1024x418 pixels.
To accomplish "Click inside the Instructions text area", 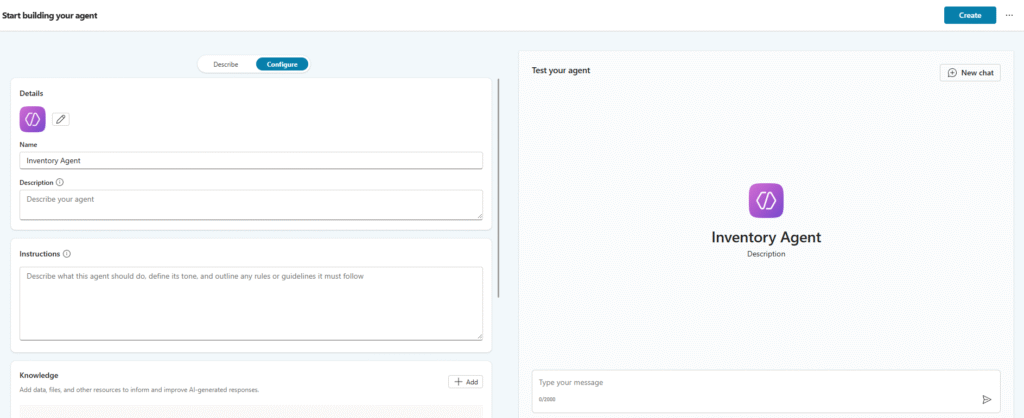I will [x=250, y=303].
